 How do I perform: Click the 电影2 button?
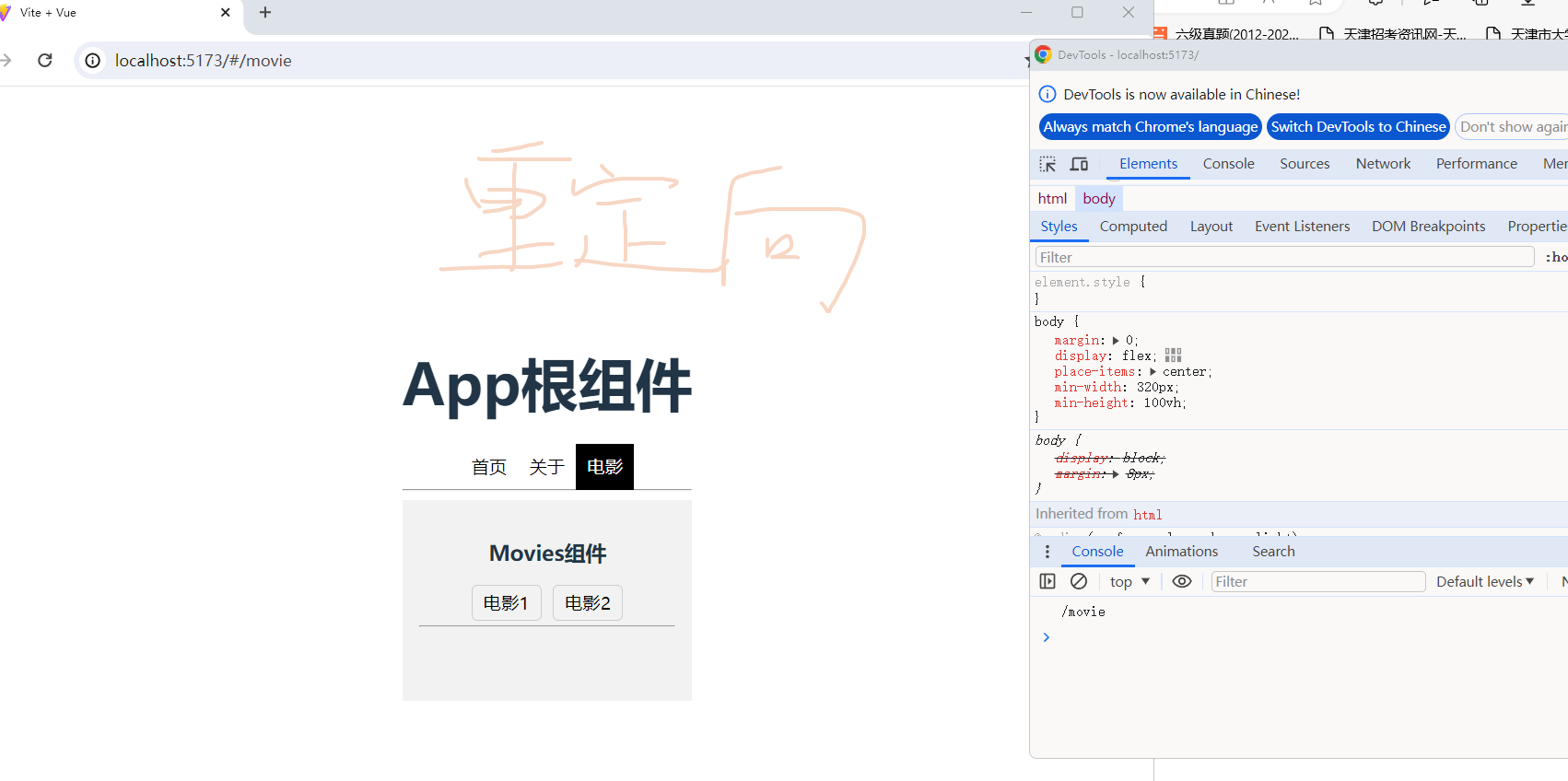(x=588, y=603)
